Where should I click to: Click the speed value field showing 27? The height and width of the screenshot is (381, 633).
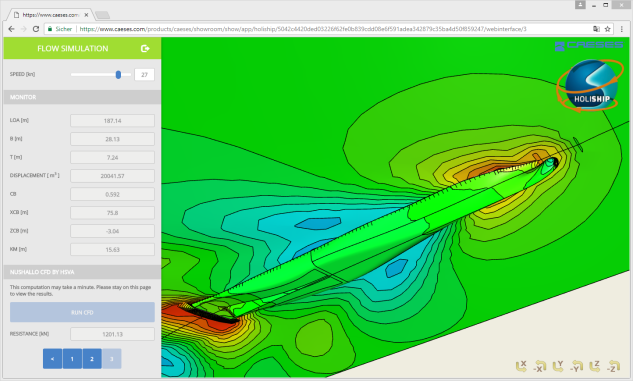click(x=145, y=75)
